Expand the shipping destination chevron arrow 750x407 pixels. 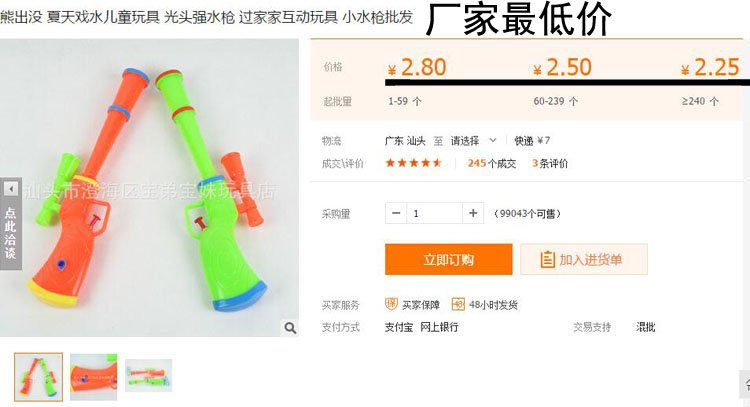pos(493,141)
